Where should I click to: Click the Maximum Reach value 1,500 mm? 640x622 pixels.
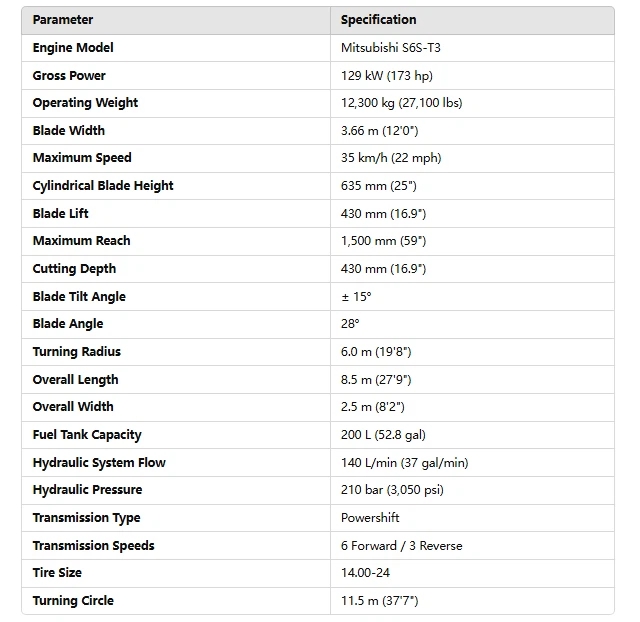pos(383,241)
